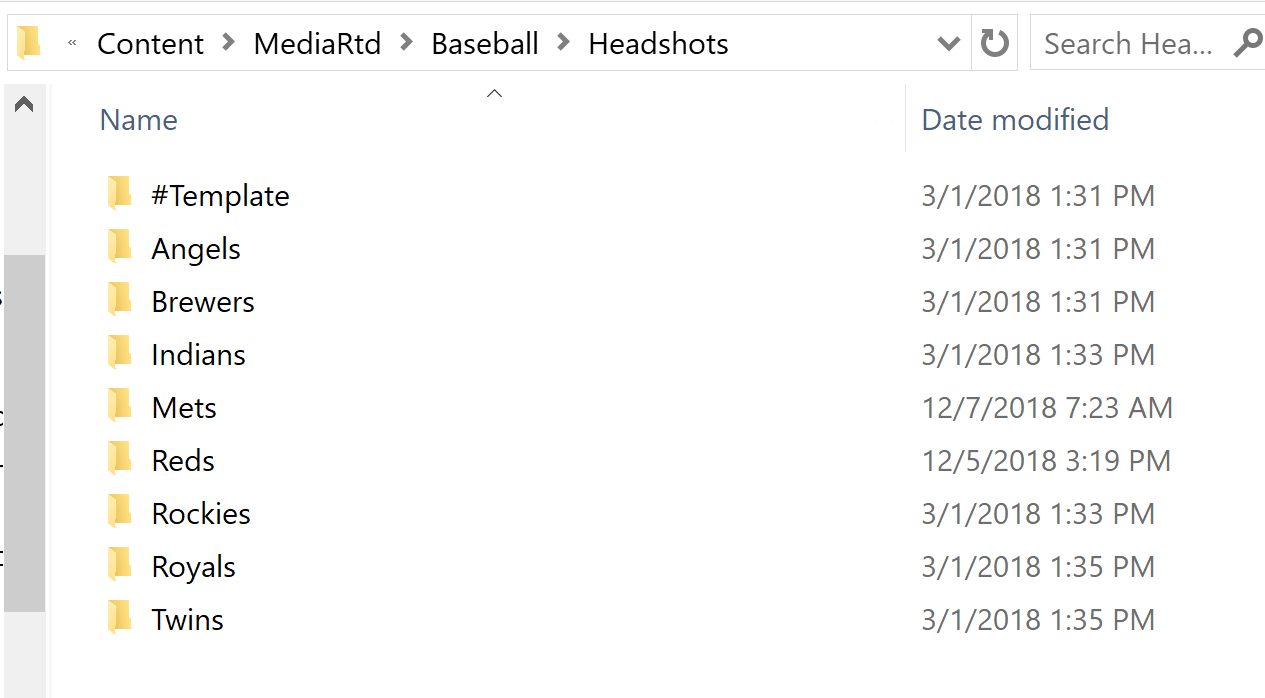Viewport: 1265px width, 698px height.
Task: Open the address bar history dropdown arrow
Action: point(948,43)
